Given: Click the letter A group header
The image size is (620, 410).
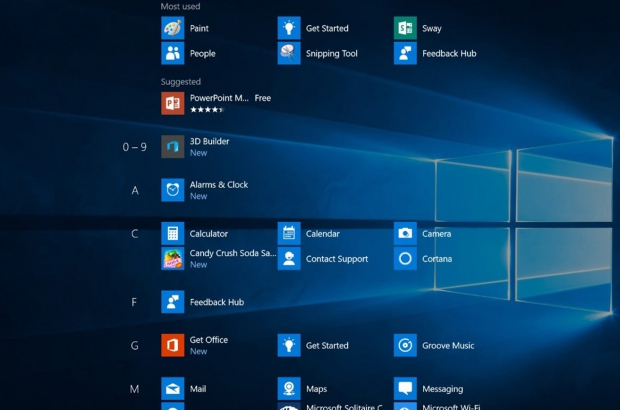Looking at the screenshot, I should [135, 190].
